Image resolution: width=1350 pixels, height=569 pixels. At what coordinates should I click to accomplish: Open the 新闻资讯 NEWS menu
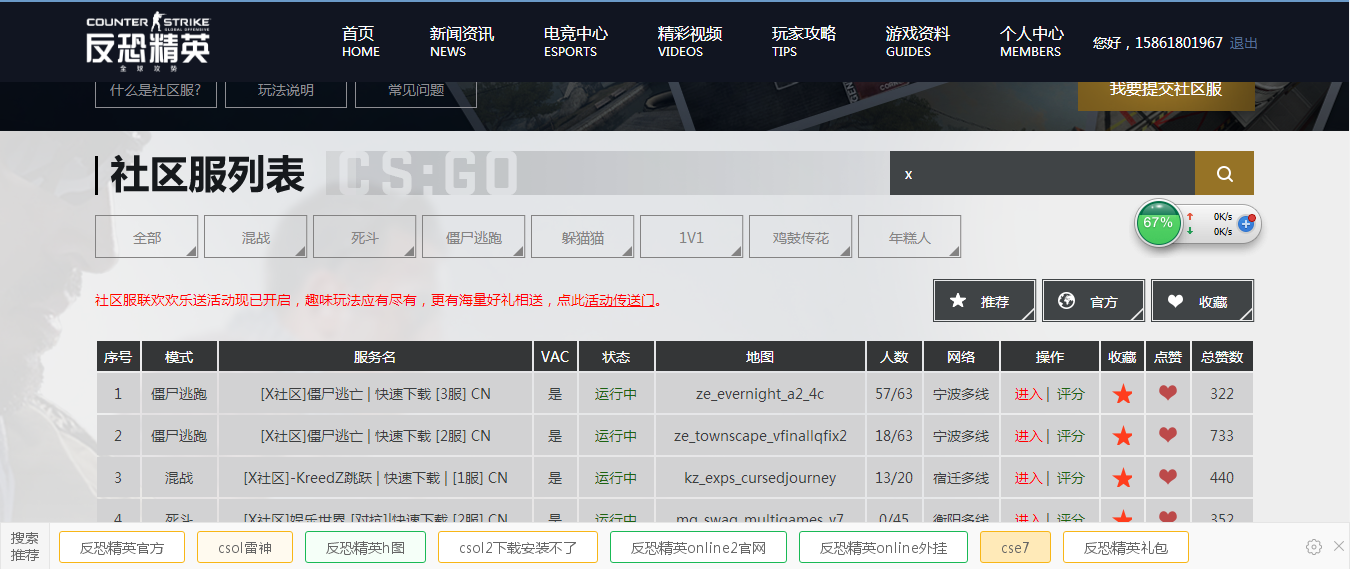(x=461, y=41)
